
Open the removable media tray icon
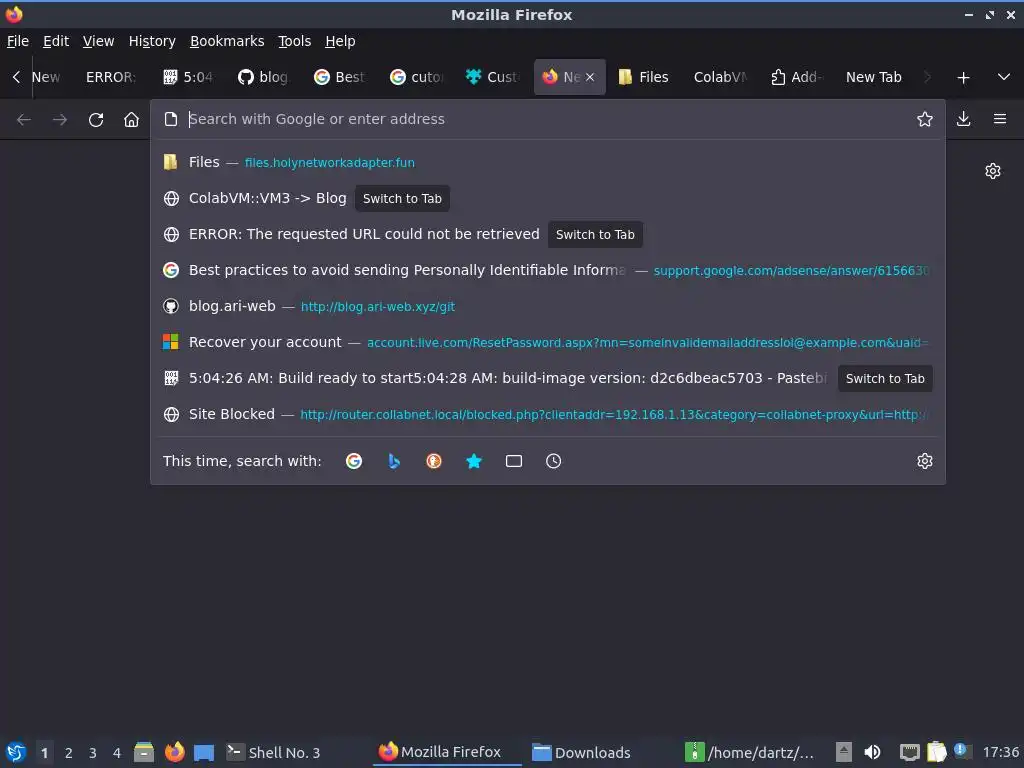pyautogui.click(x=844, y=752)
